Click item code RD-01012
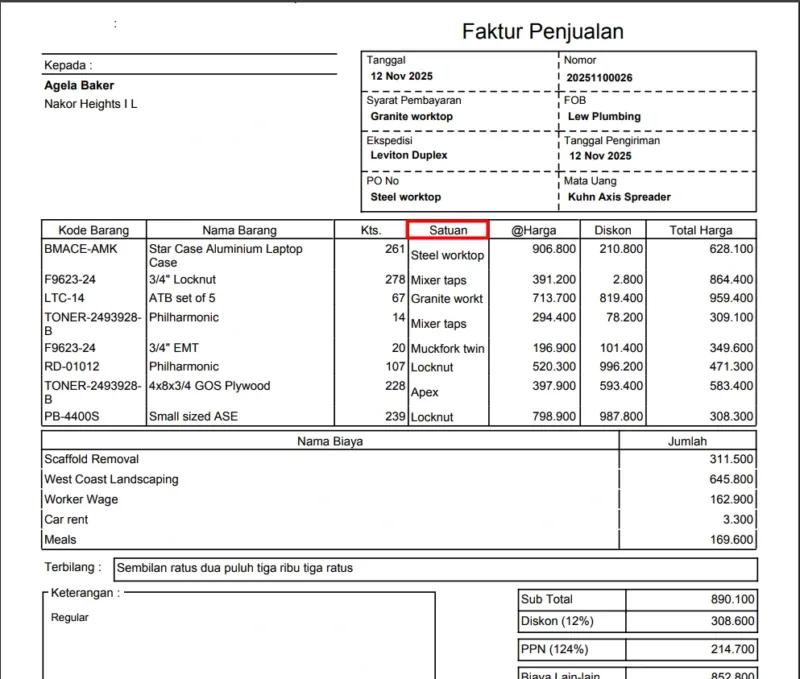 click(72, 366)
